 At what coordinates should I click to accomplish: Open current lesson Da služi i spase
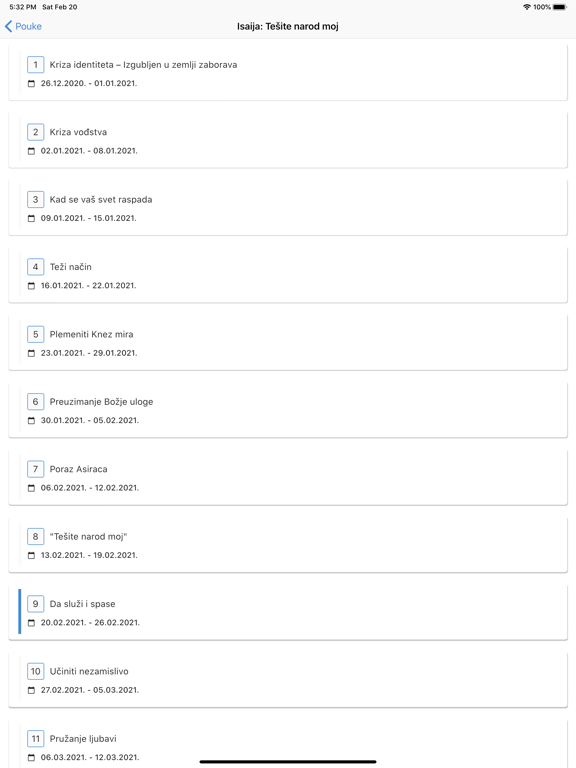(x=288, y=612)
